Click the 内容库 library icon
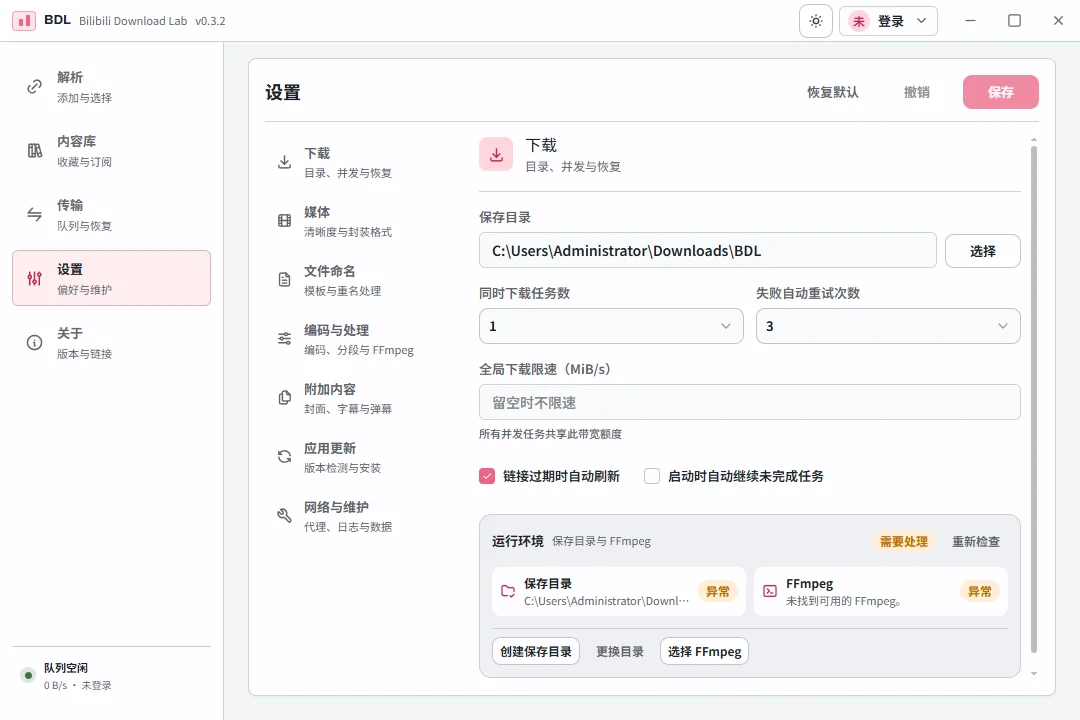Image resolution: width=1080 pixels, height=720 pixels. pyautogui.click(x=34, y=151)
